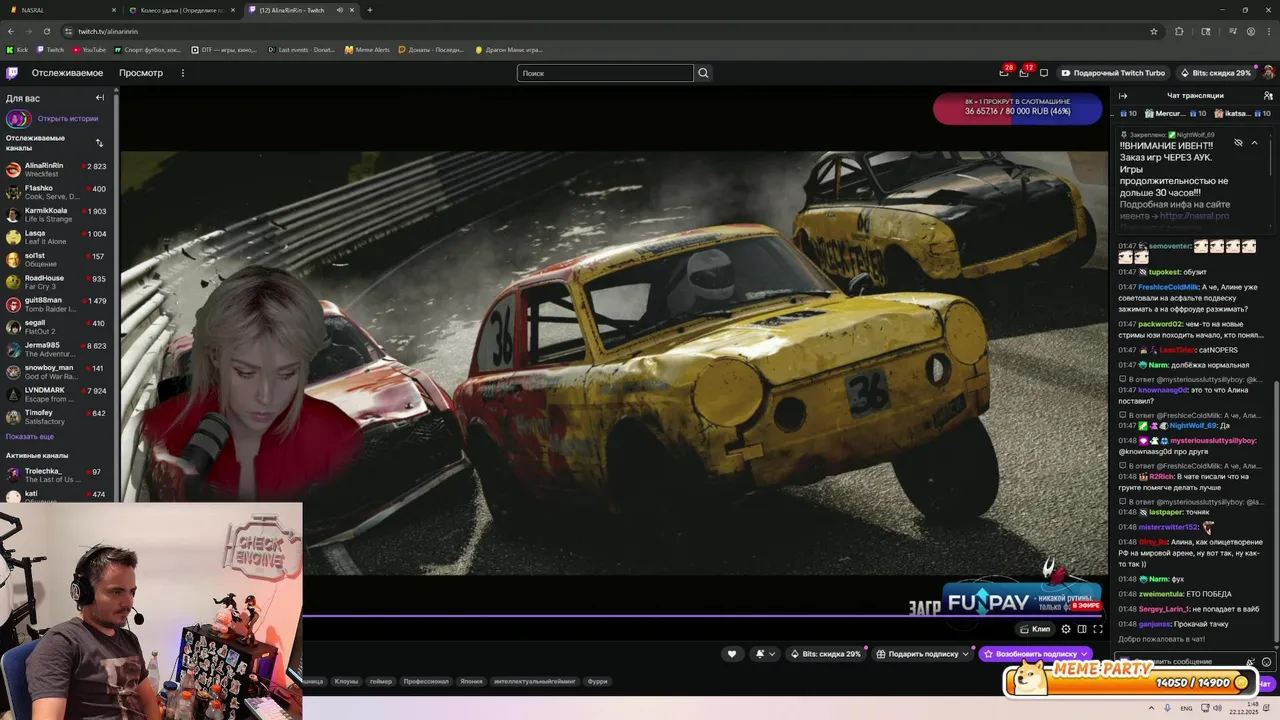1280x720 pixels.
Task: Collapse the stream chat panel
Action: coord(1123,96)
